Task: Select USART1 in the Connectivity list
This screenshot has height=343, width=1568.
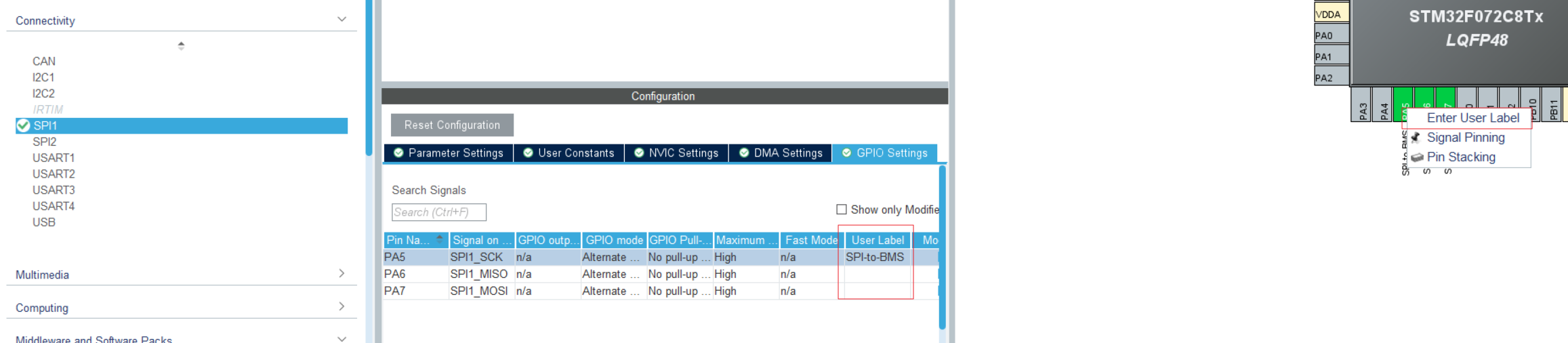Action: click(x=54, y=158)
